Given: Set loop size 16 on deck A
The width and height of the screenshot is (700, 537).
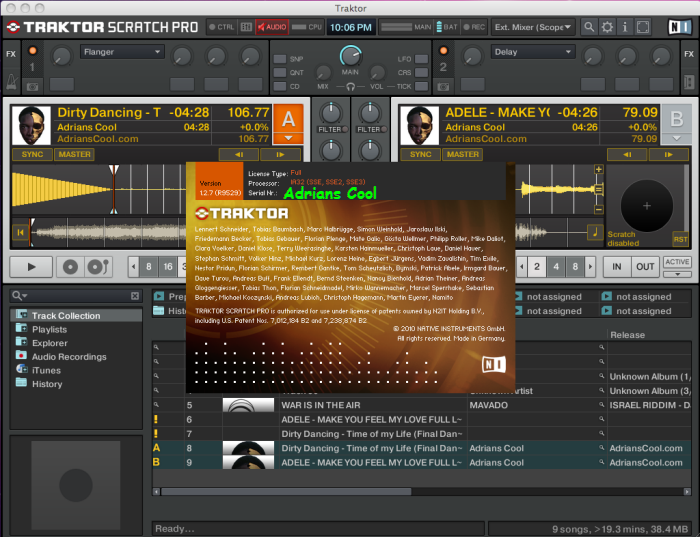Looking at the screenshot, I should coord(167,267).
